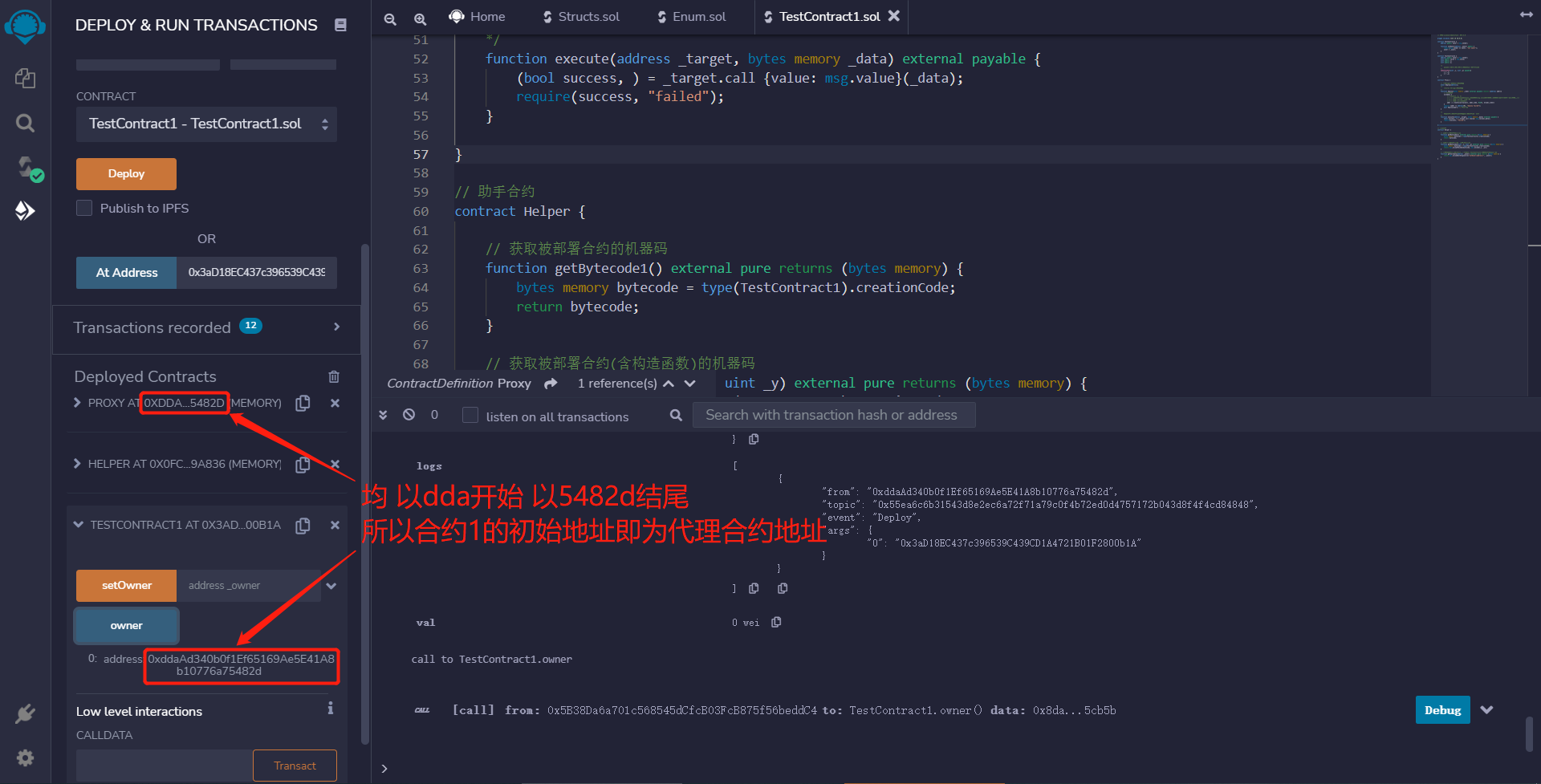Zoom in the editor font
The image size is (1541, 784).
(x=420, y=18)
